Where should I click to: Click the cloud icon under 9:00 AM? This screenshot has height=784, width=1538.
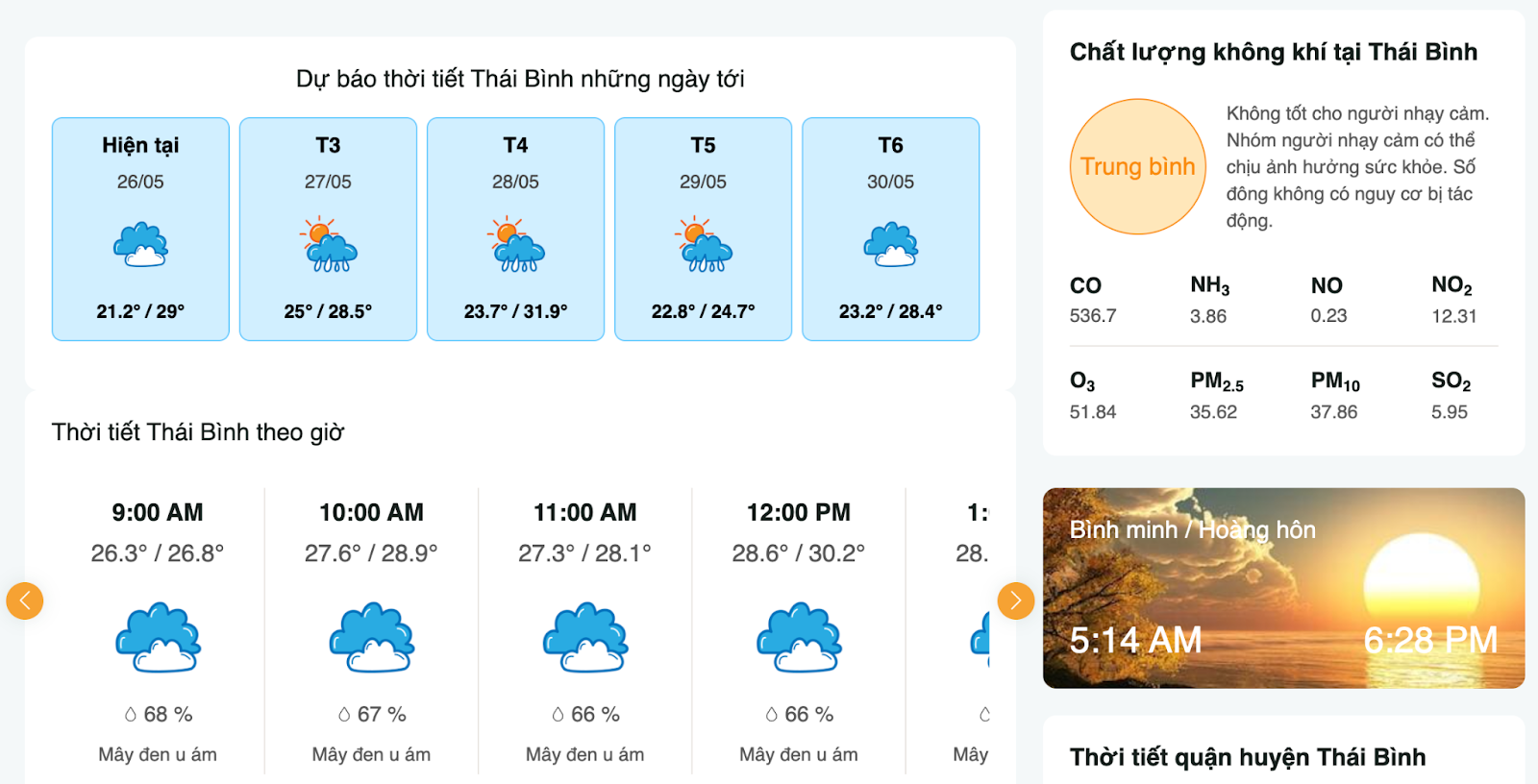[x=158, y=637]
